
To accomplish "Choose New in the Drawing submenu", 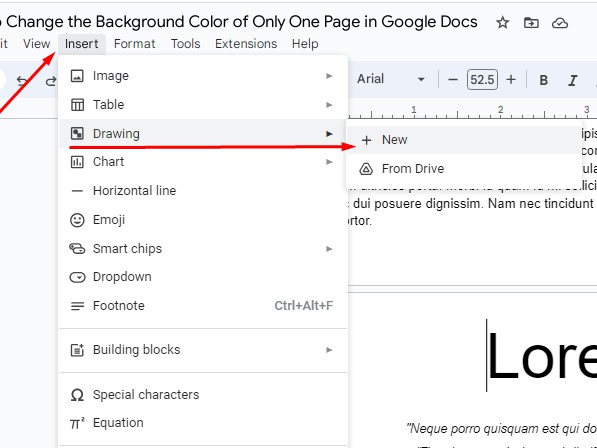I will tap(464, 140).
